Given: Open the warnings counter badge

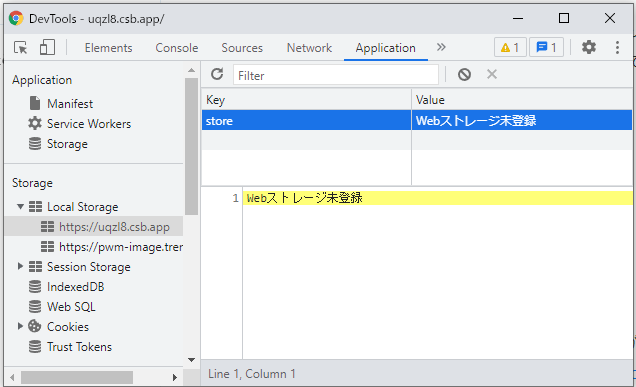Looking at the screenshot, I should pyautogui.click(x=510, y=47).
